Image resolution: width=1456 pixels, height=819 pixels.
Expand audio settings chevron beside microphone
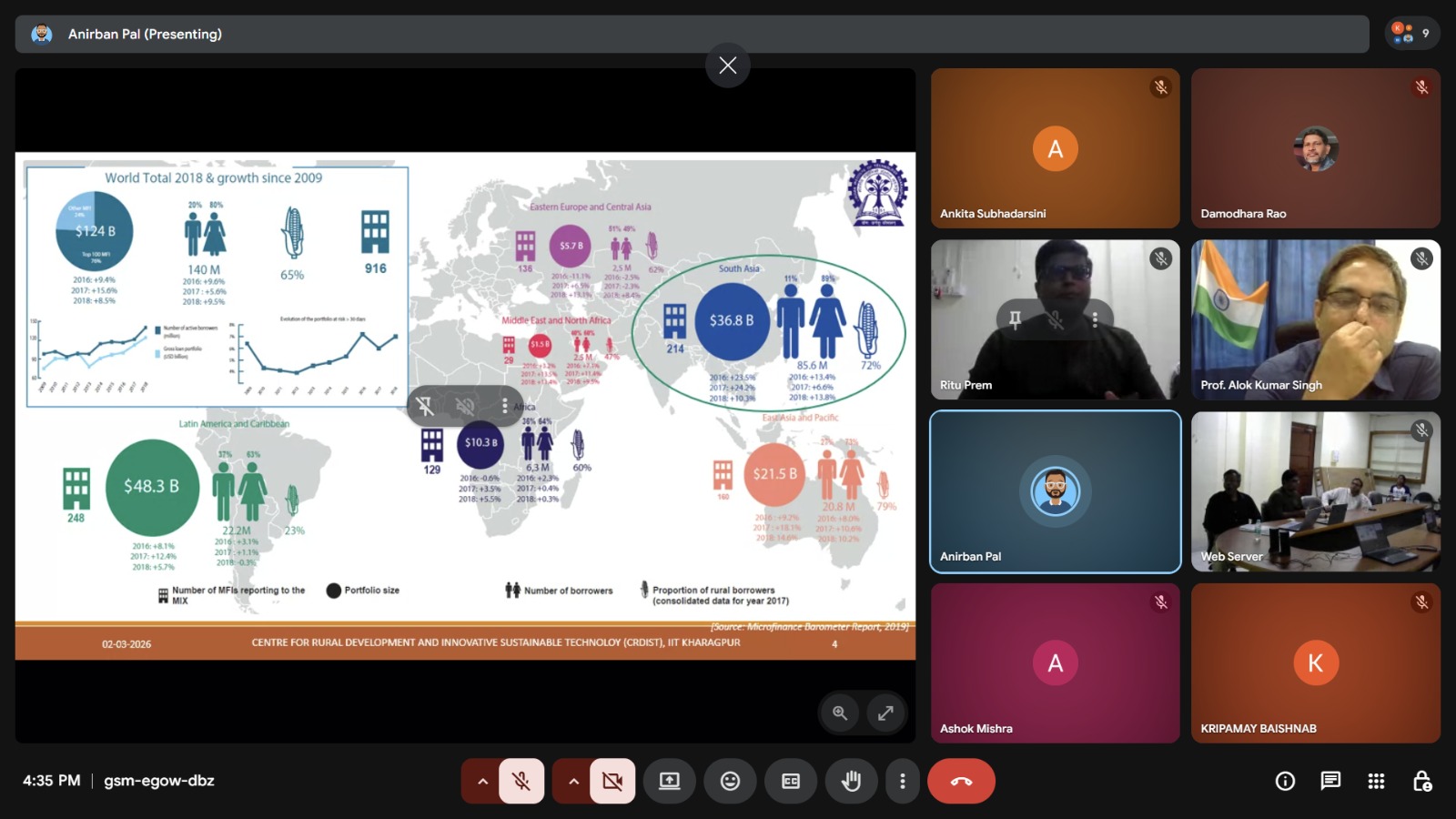point(482,781)
